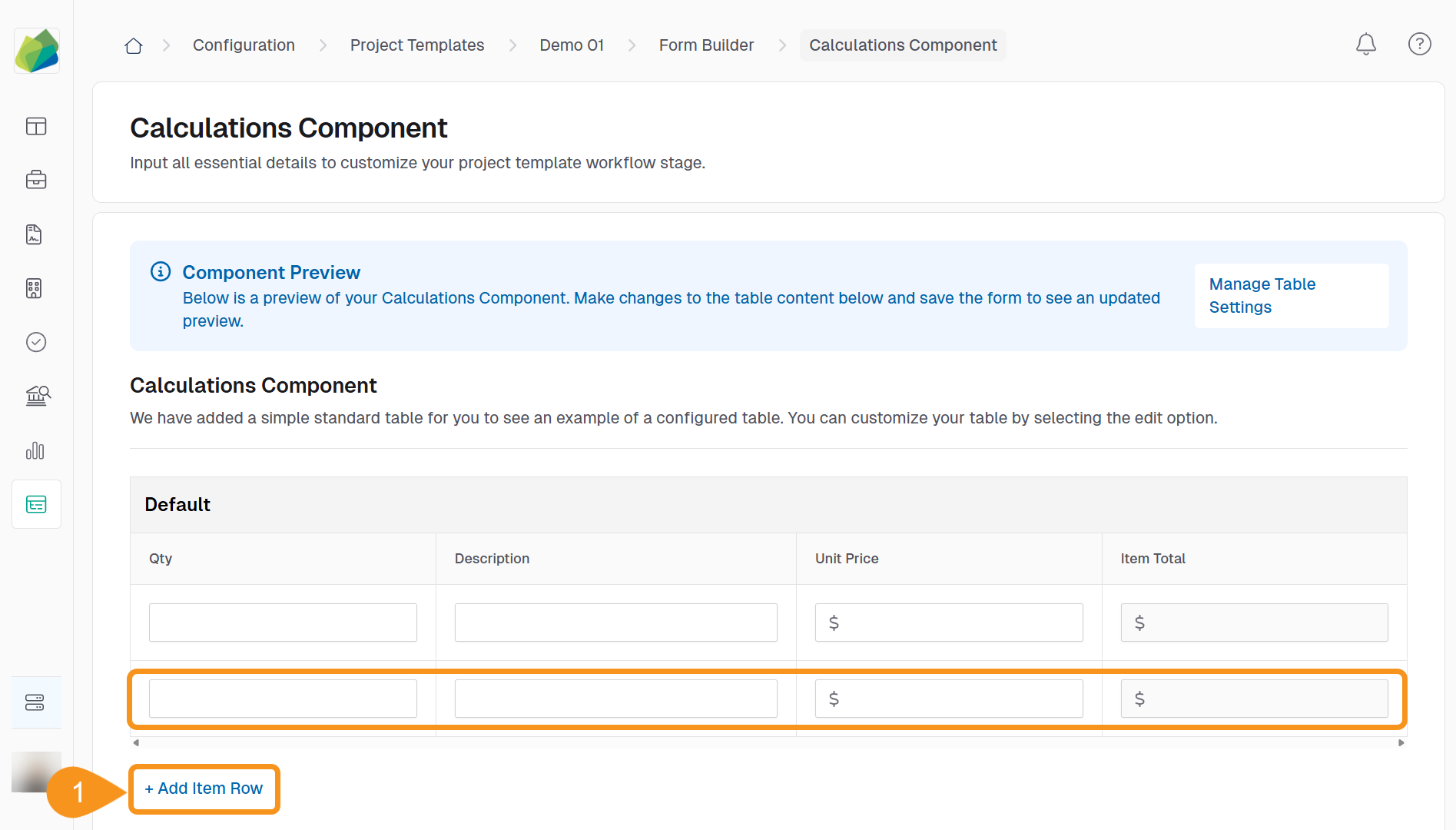Open the server stack icon in sidebar
This screenshot has width=1456, height=830.
[35, 702]
